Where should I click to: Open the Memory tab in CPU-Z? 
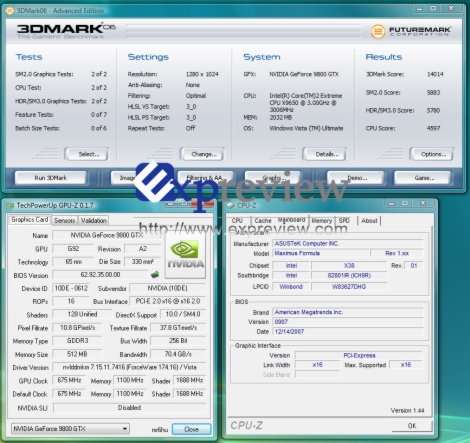point(322,221)
